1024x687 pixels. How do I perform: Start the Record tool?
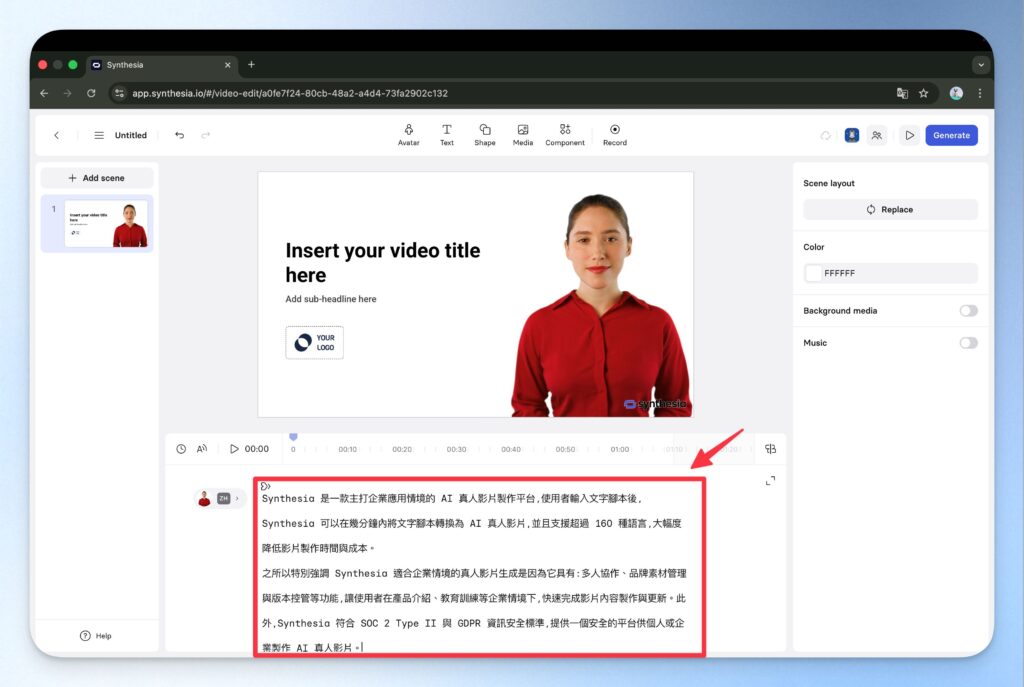coord(614,134)
